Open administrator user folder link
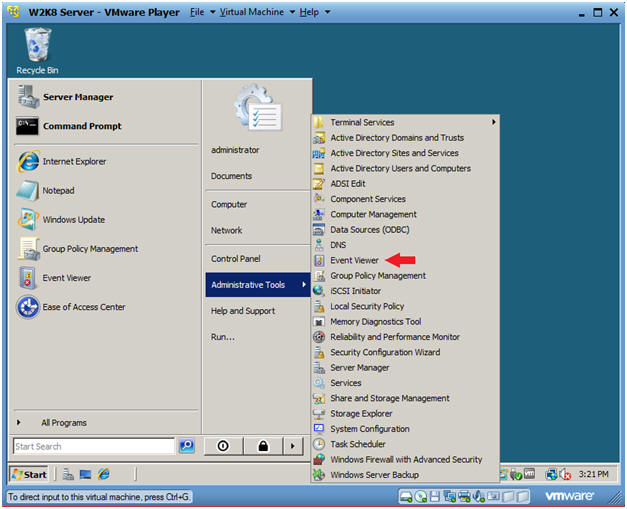 [x=235, y=150]
